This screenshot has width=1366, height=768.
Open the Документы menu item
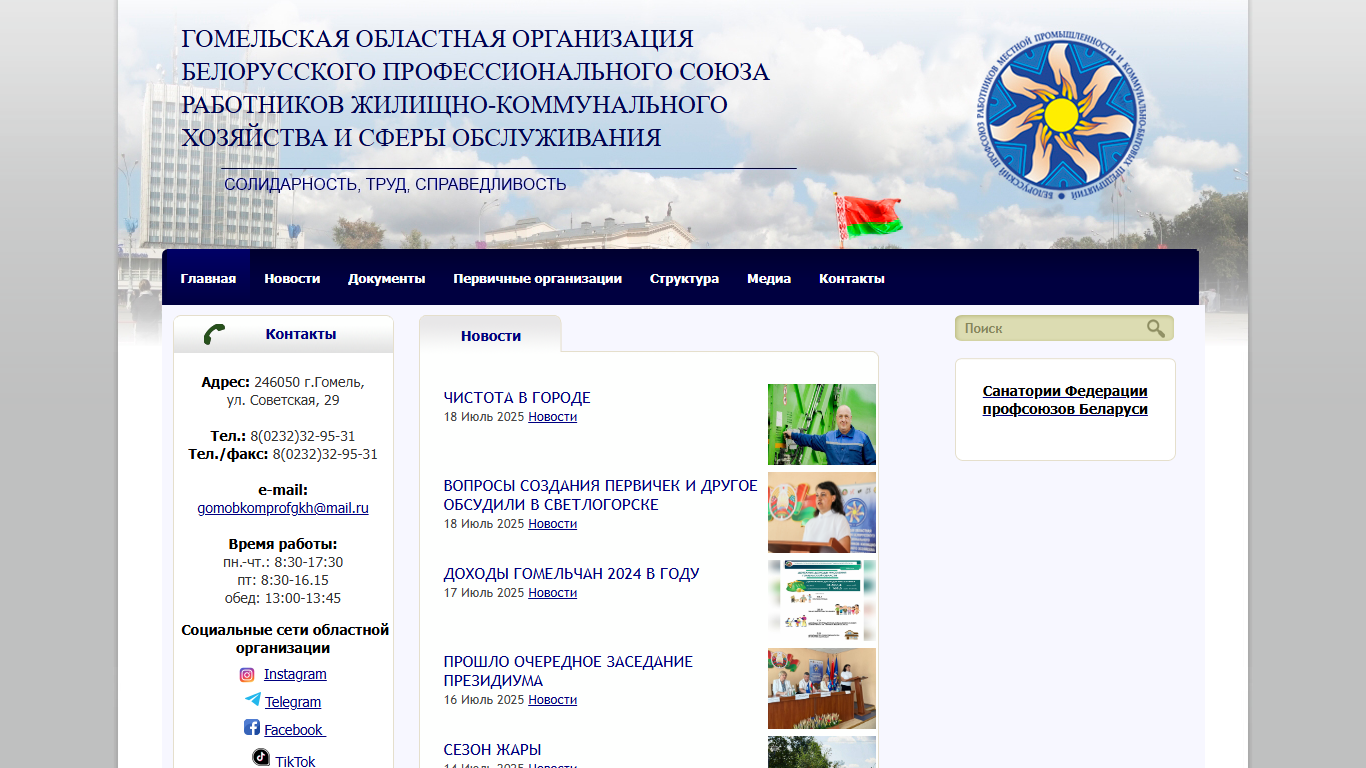tap(386, 278)
